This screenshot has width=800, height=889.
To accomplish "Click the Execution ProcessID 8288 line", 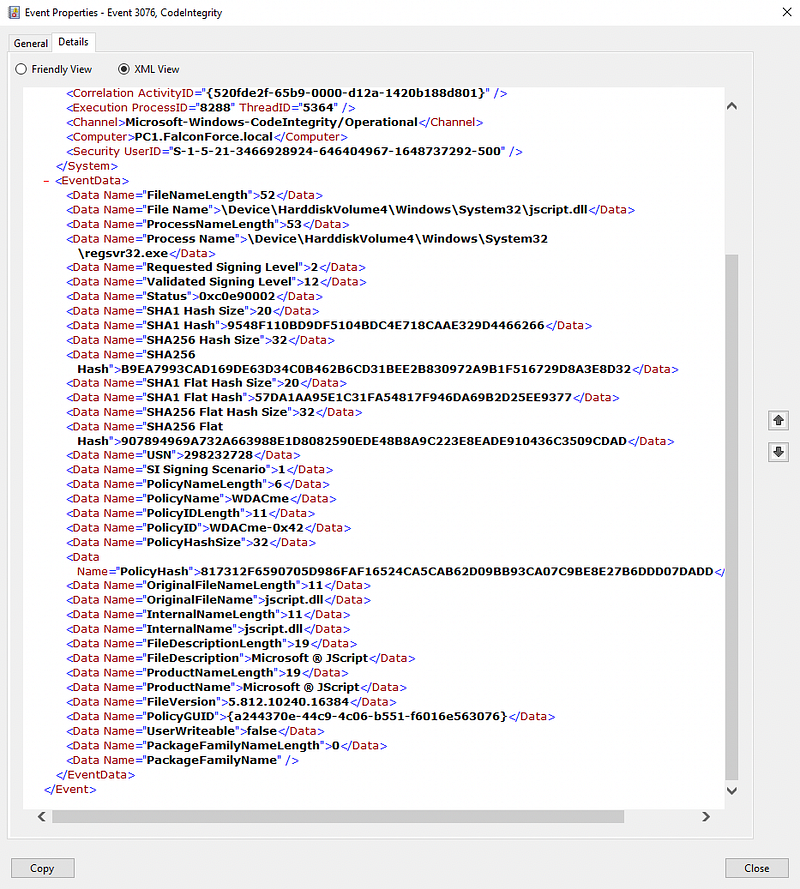I will 211,108.
